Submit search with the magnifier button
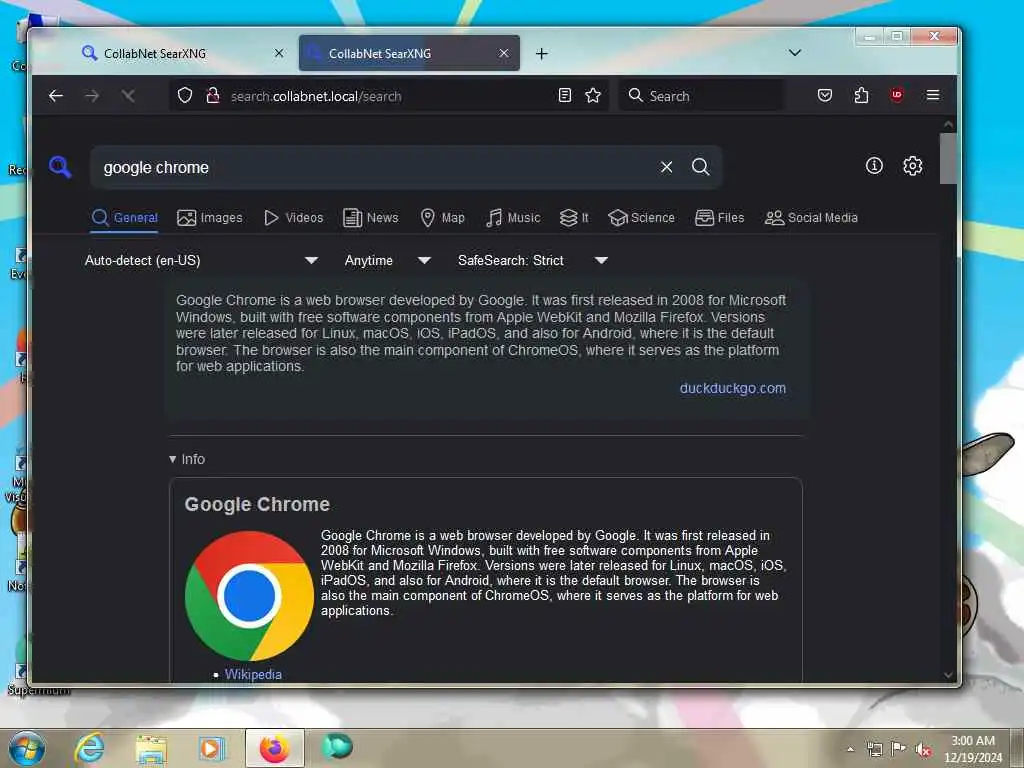This screenshot has height=768, width=1024. point(701,167)
